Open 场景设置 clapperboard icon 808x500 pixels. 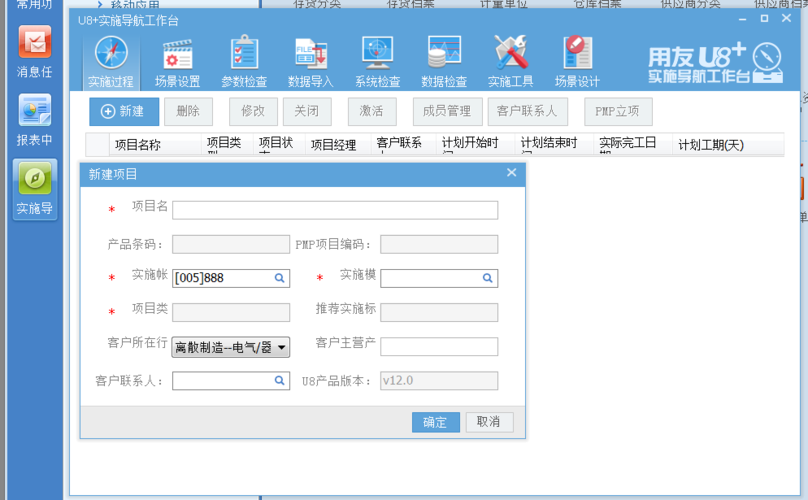[177, 61]
